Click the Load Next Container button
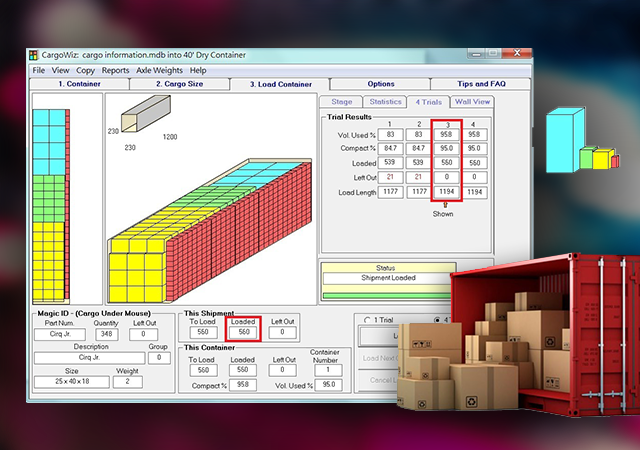 (380, 359)
